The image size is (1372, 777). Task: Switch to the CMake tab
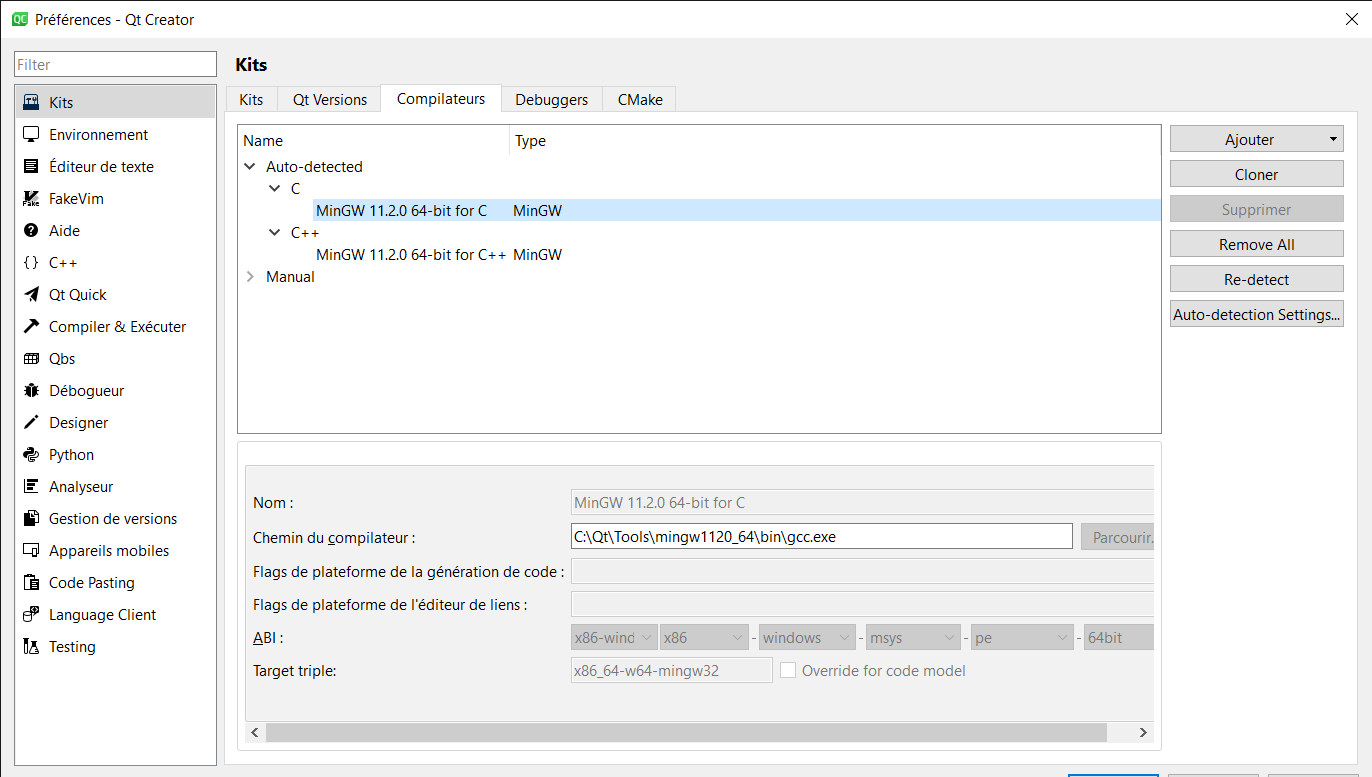[639, 99]
